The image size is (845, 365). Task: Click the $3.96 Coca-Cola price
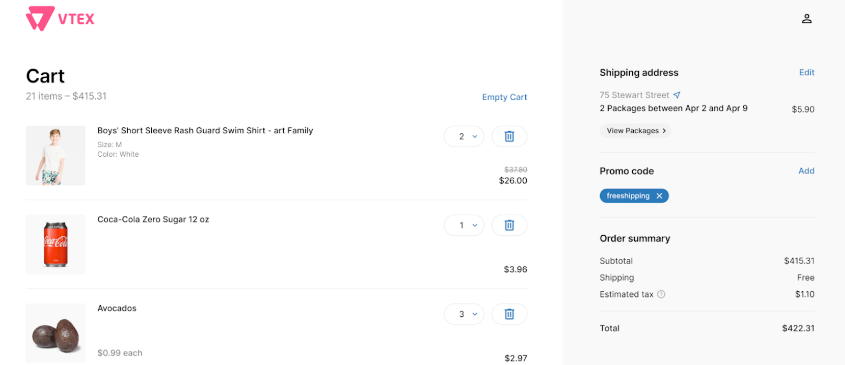pyautogui.click(x=516, y=269)
